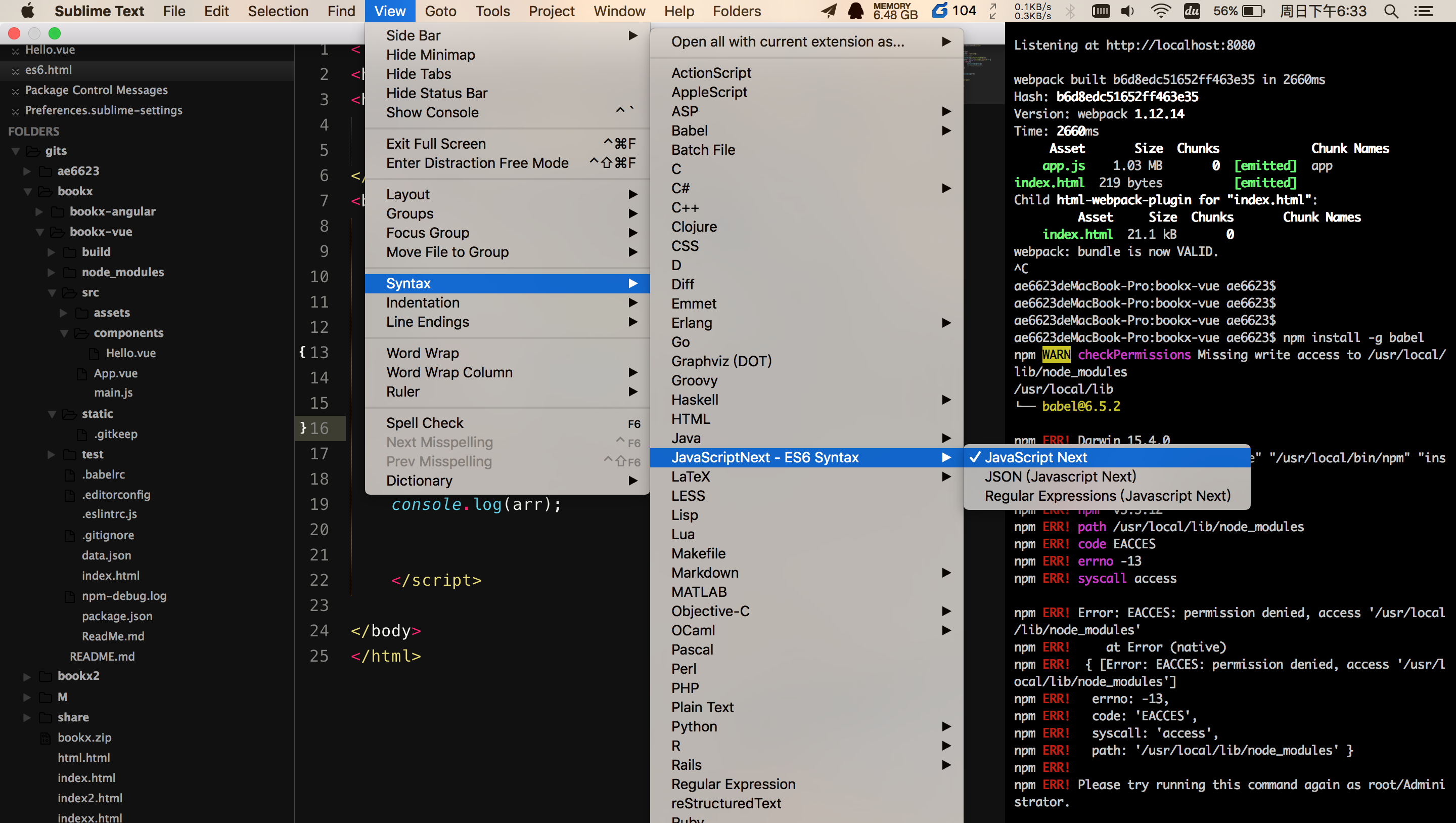This screenshot has width=1456, height=823.
Task: Open the Layout submenu
Action: (x=507, y=194)
